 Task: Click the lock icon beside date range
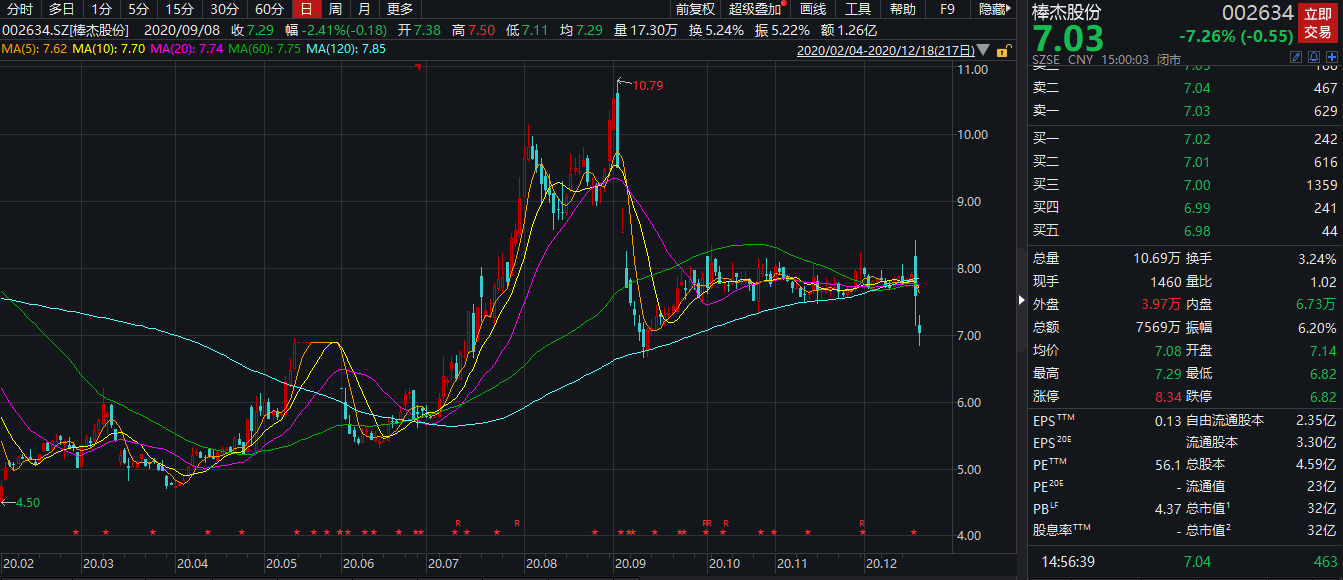click(x=1005, y=50)
